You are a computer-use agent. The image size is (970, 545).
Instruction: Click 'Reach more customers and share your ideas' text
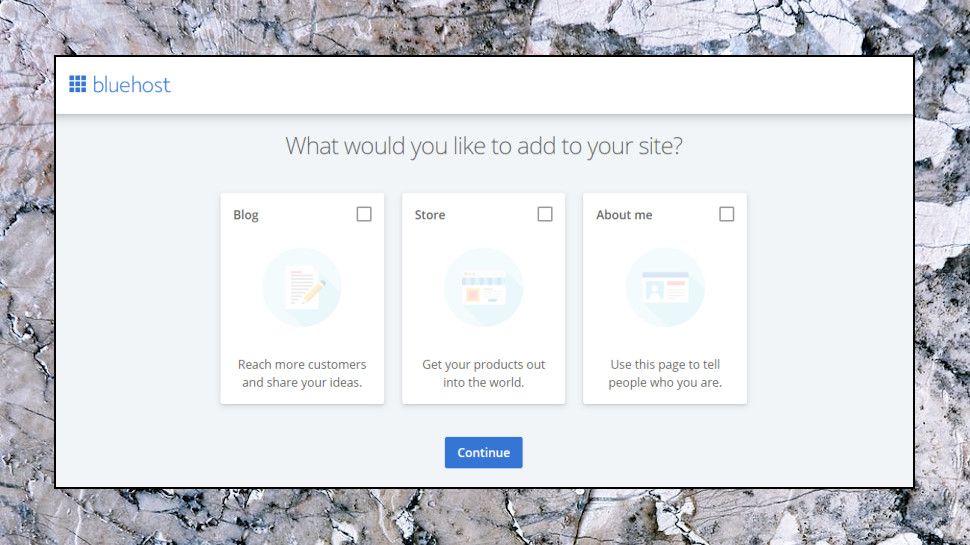pyautogui.click(x=302, y=374)
